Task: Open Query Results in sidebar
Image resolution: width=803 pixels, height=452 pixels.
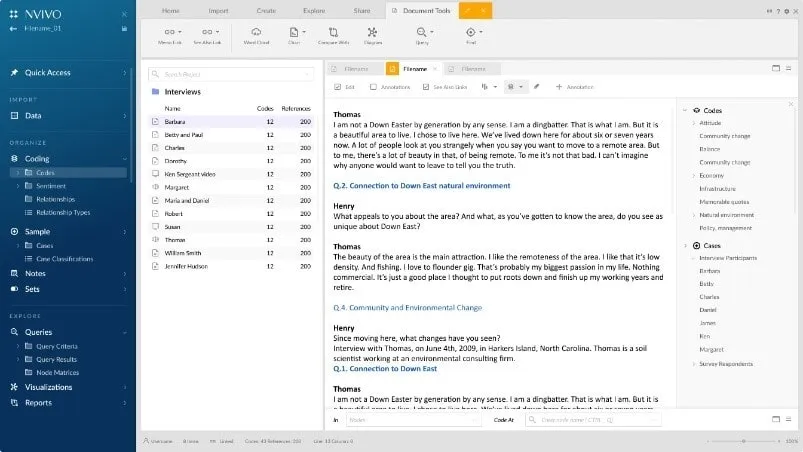Action: [x=56, y=359]
